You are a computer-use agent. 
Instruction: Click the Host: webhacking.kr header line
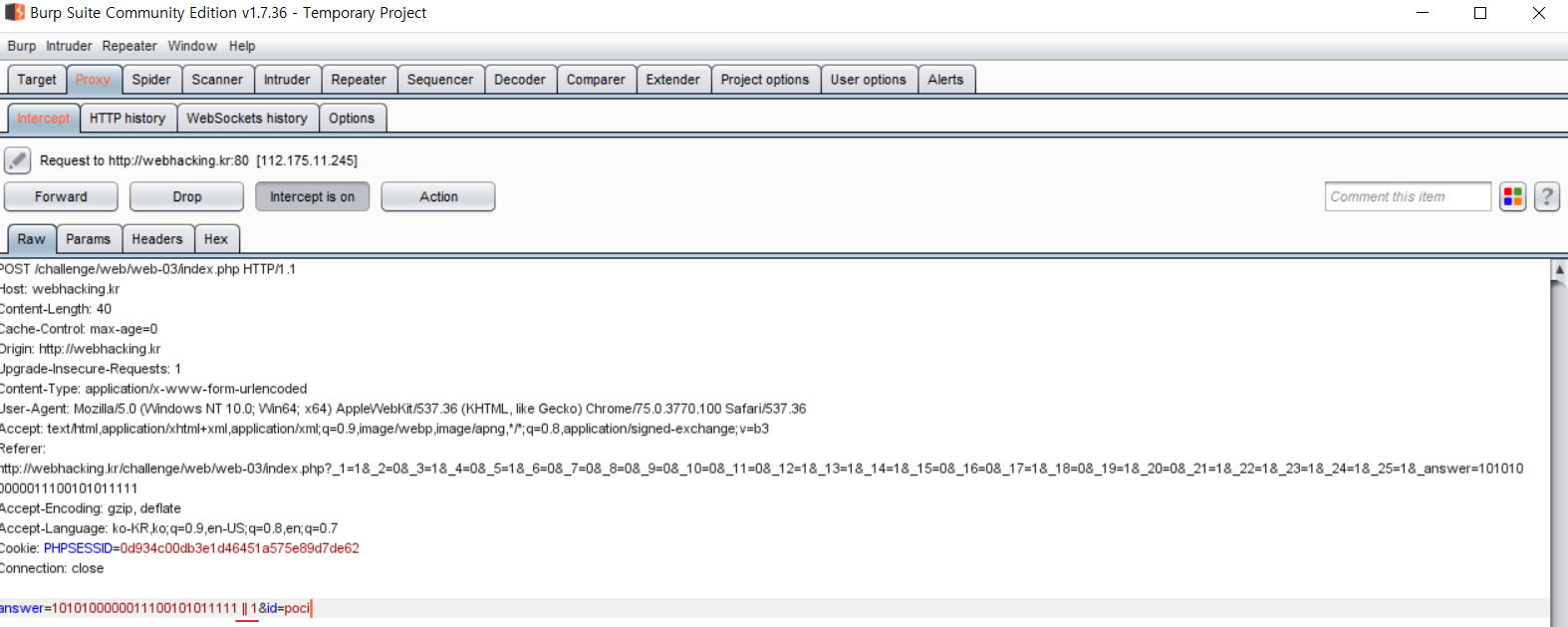[60, 289]
